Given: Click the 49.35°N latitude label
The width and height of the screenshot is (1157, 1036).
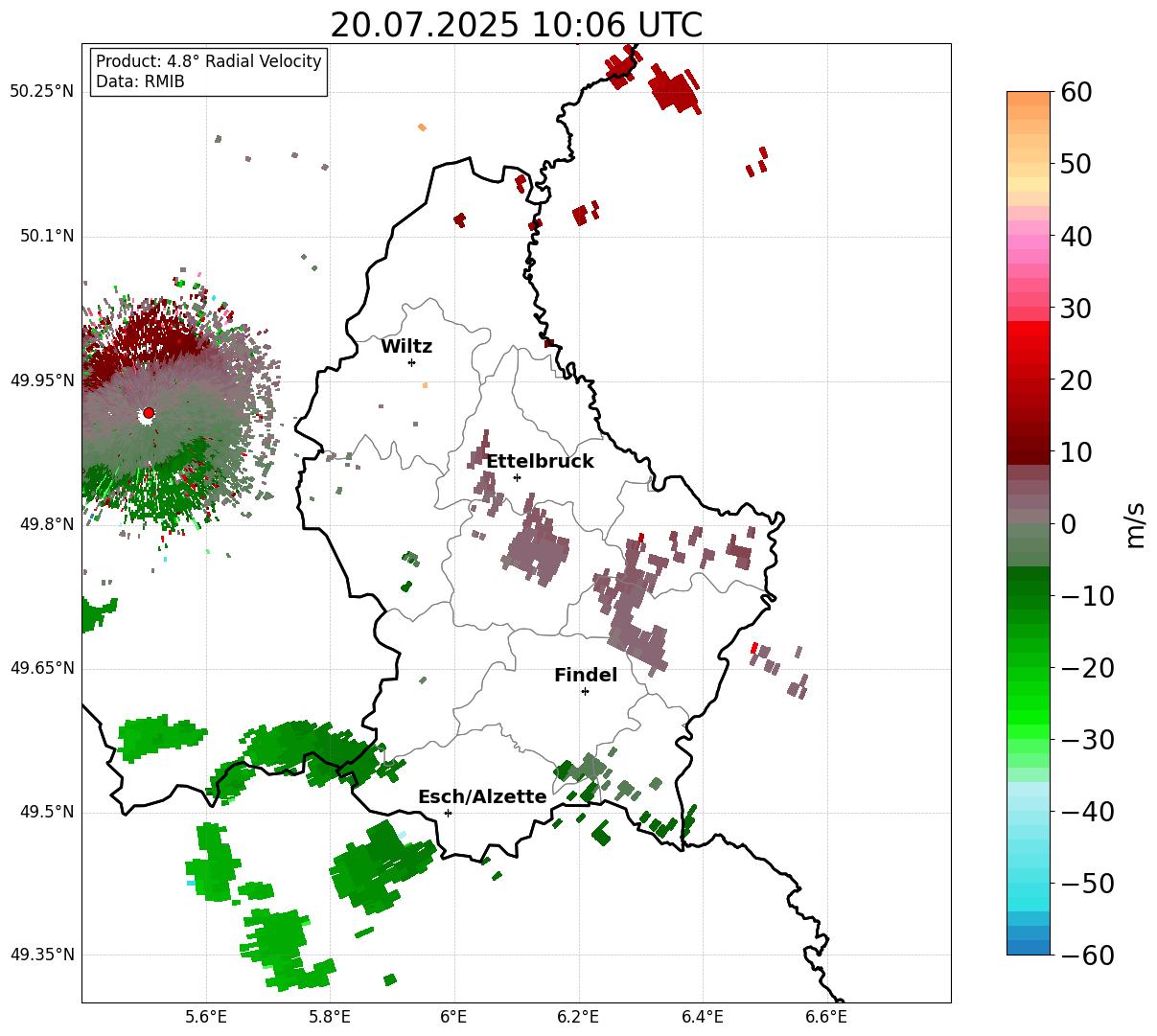Looking at the screenshot, I should point(41,955).
